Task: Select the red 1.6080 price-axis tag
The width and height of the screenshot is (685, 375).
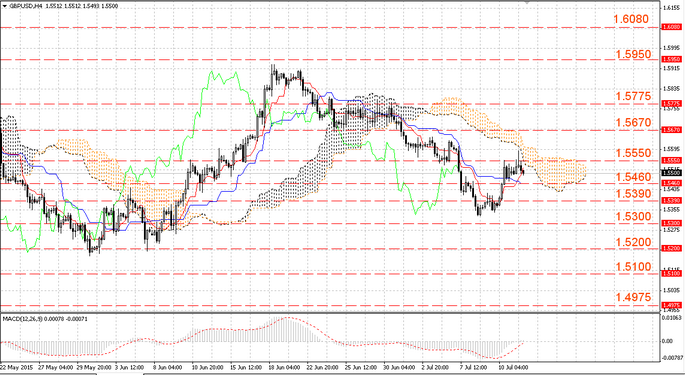Action: [x=671, y=27]
